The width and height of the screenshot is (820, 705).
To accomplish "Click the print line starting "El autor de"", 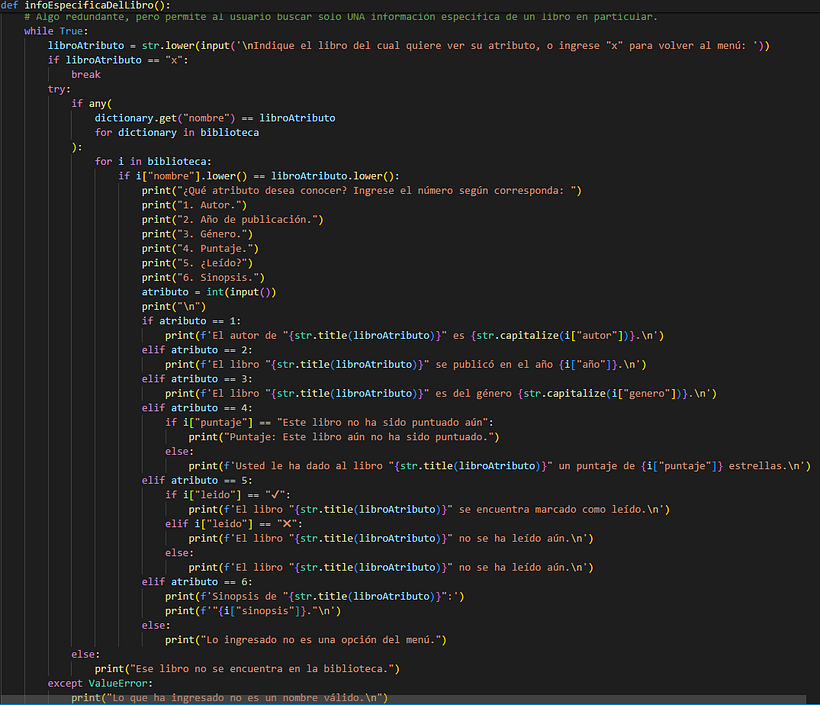I will (415, 336).
